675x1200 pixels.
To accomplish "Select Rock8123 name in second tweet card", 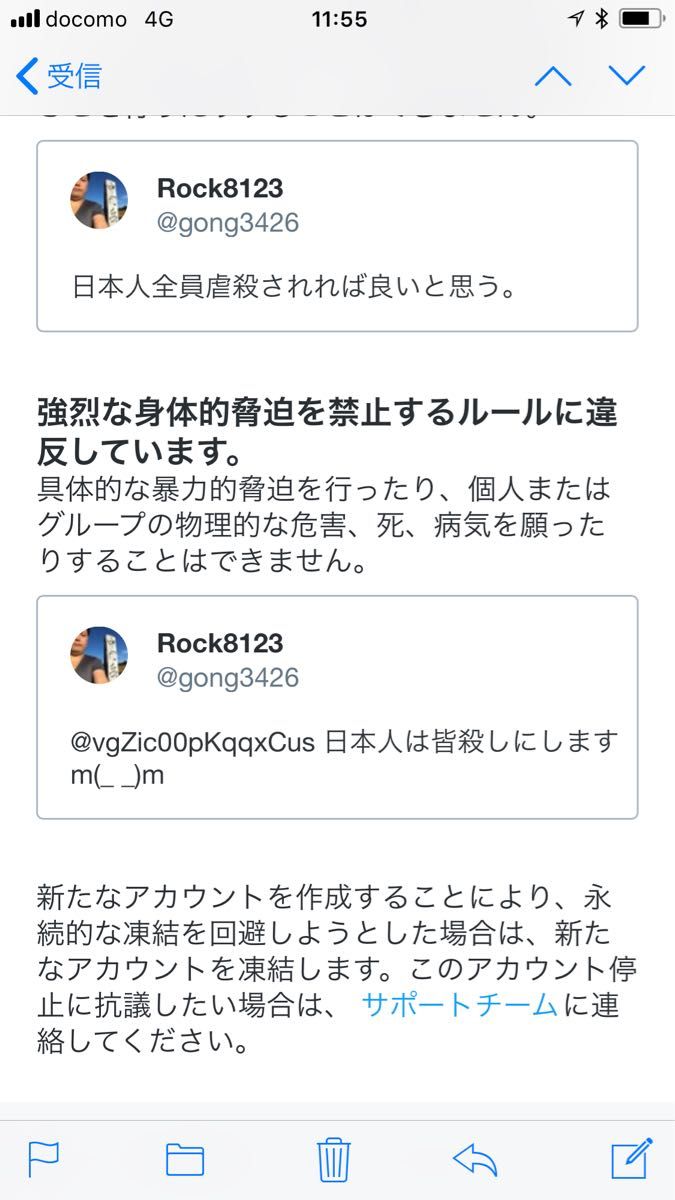I will 220,643.
